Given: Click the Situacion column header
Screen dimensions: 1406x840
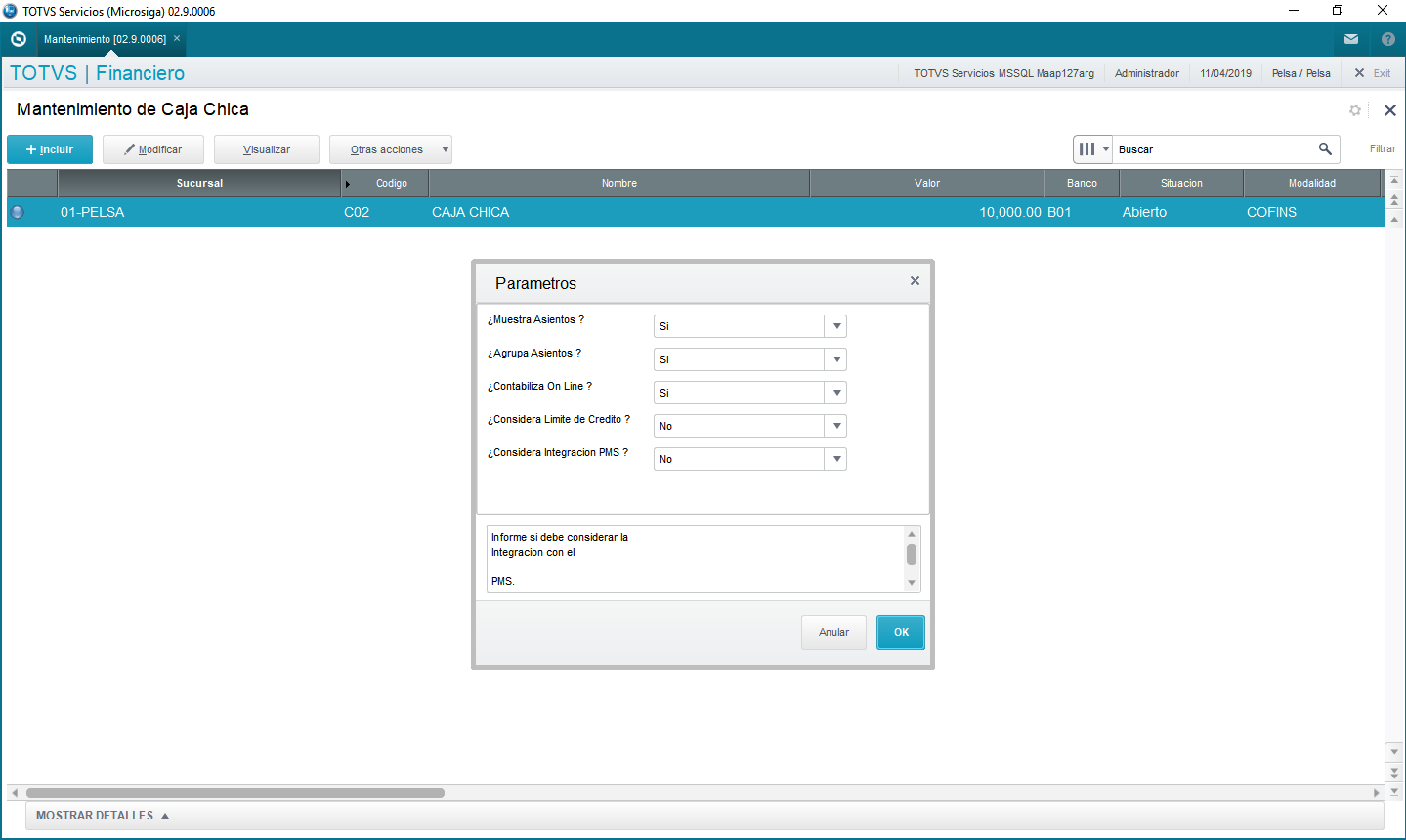Looking at the screenshot, I should coord(1181,183).
